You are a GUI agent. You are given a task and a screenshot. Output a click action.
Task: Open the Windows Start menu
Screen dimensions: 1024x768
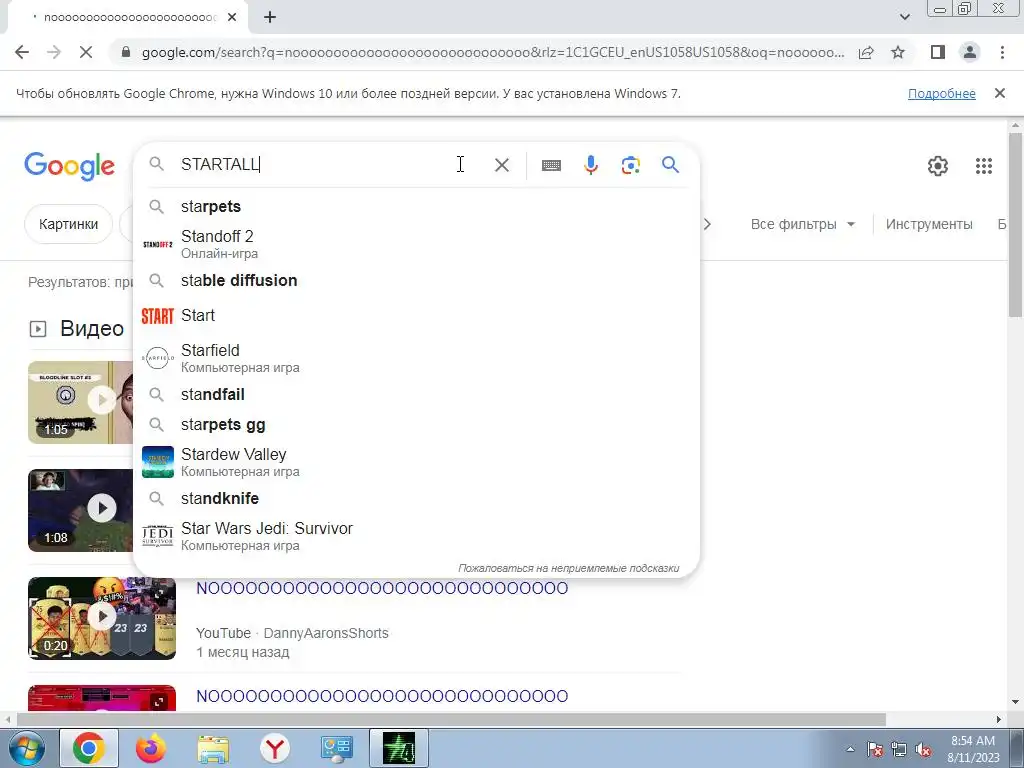pyautogui.click(x=25, y=748)
